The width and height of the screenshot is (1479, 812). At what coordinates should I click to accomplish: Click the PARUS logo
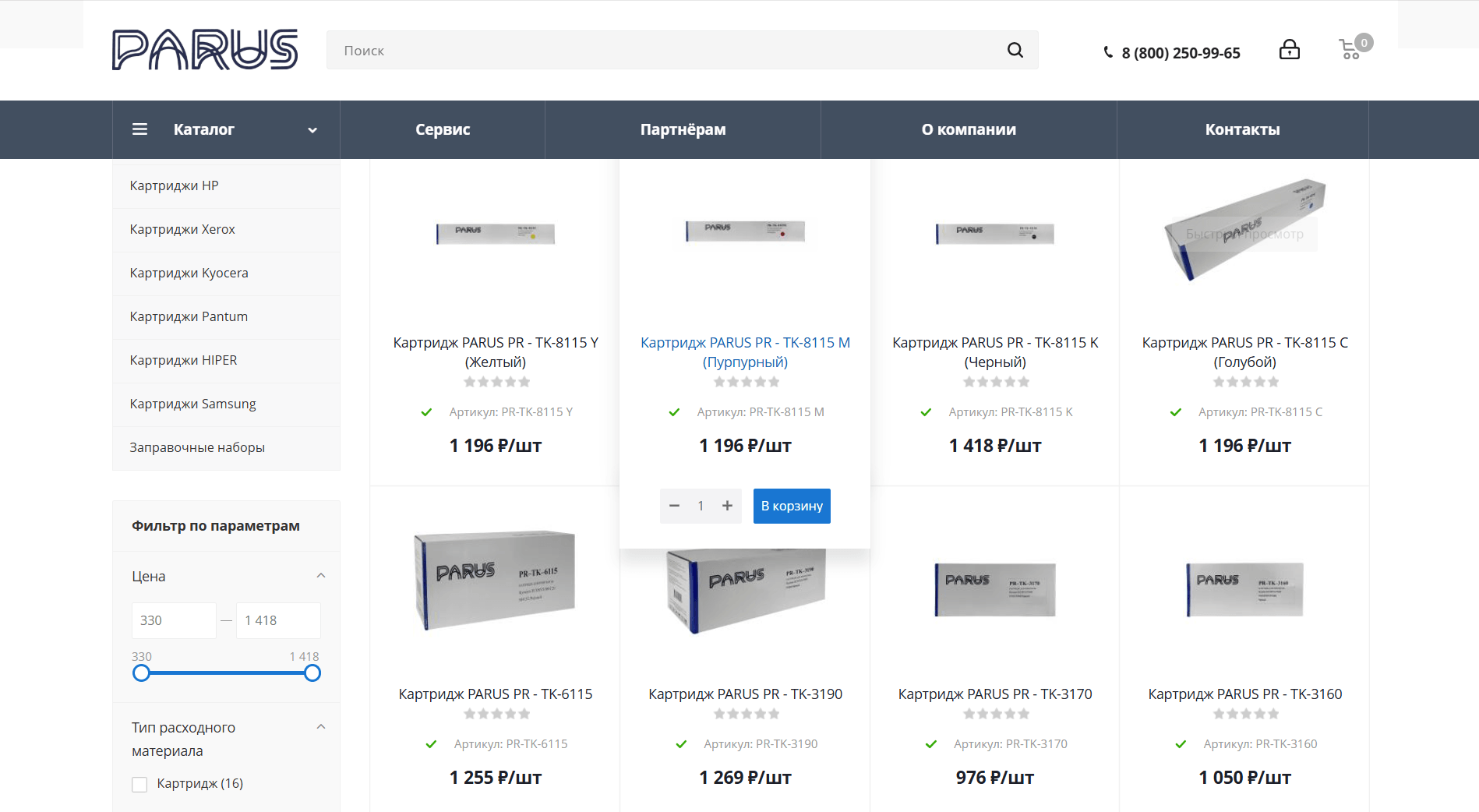click(205, 50)
